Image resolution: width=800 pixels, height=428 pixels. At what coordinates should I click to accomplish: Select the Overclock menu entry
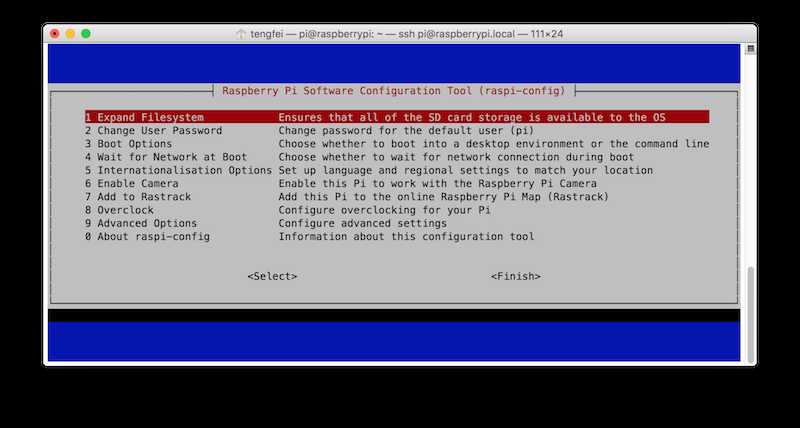point(119,210)
